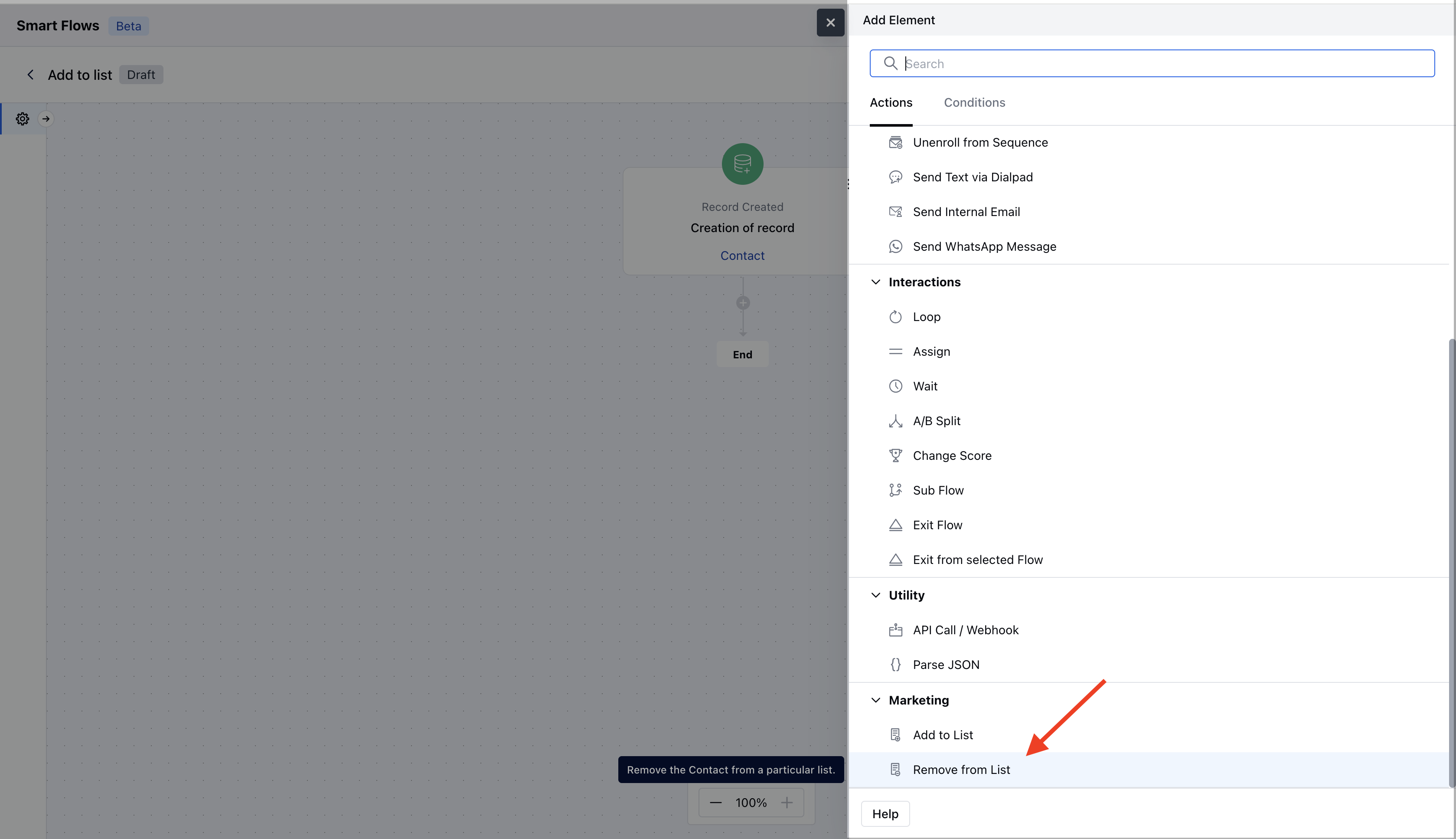Select the Loop interaction icon

click(x=896, y=316)
